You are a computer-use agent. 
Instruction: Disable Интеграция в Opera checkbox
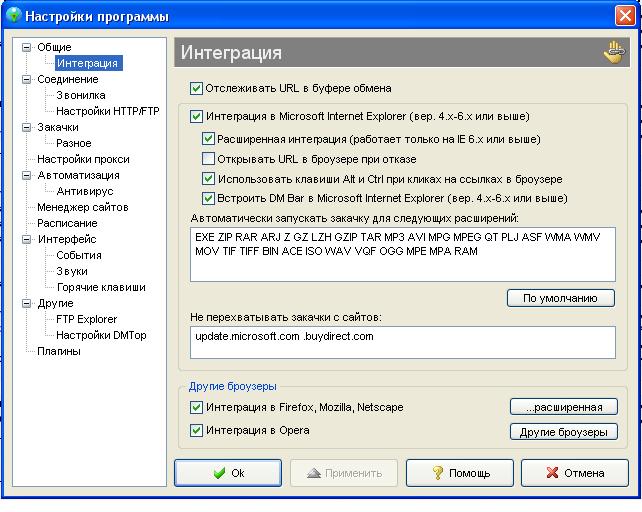click(x=197, y=430)
